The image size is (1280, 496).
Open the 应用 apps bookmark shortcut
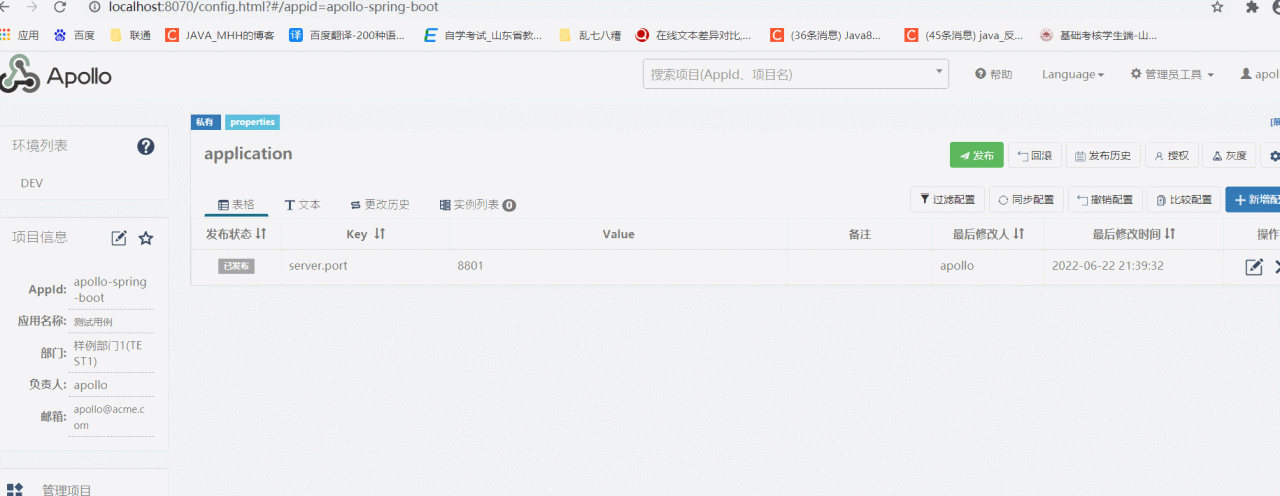click(20, 35)
